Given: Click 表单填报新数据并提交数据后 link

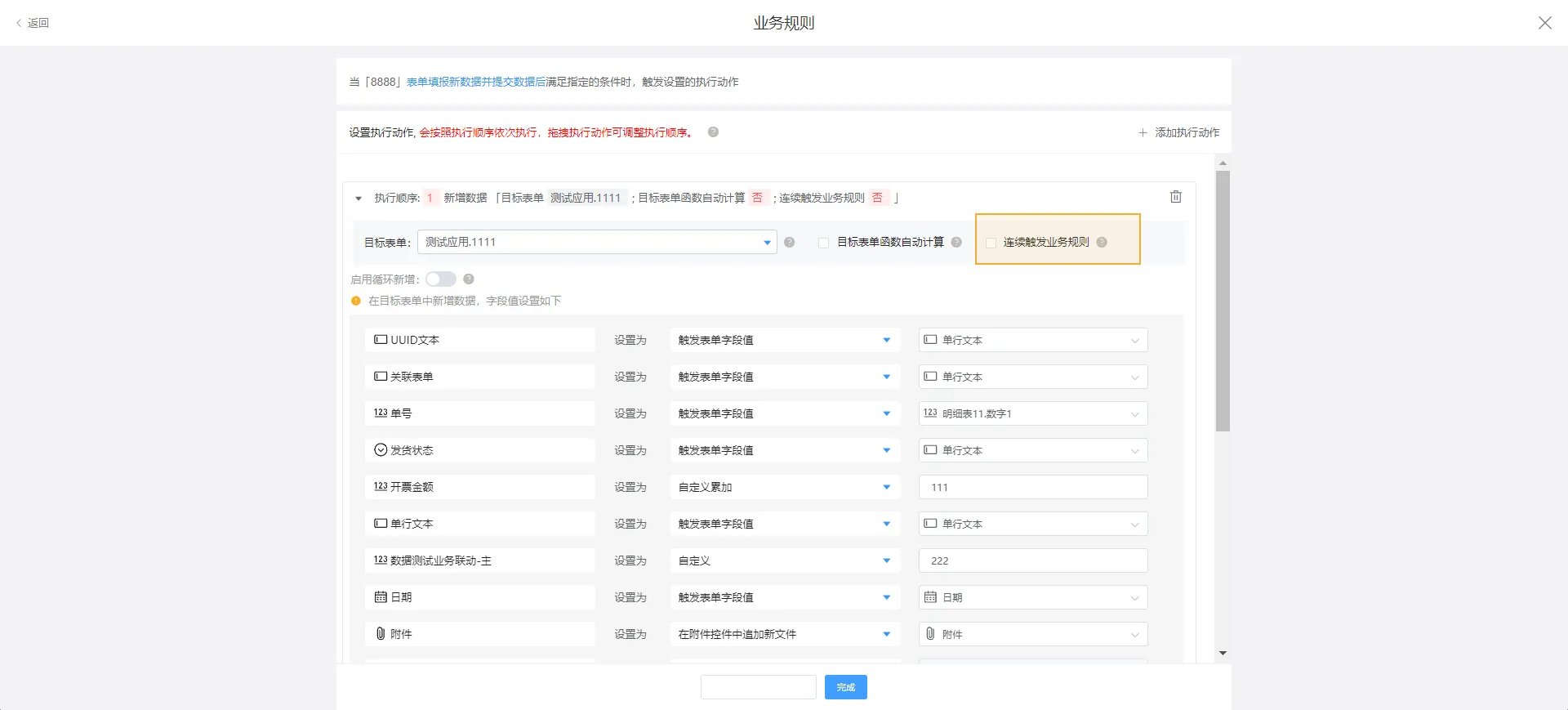Looking at the screenshot, I should click(475, 82).
